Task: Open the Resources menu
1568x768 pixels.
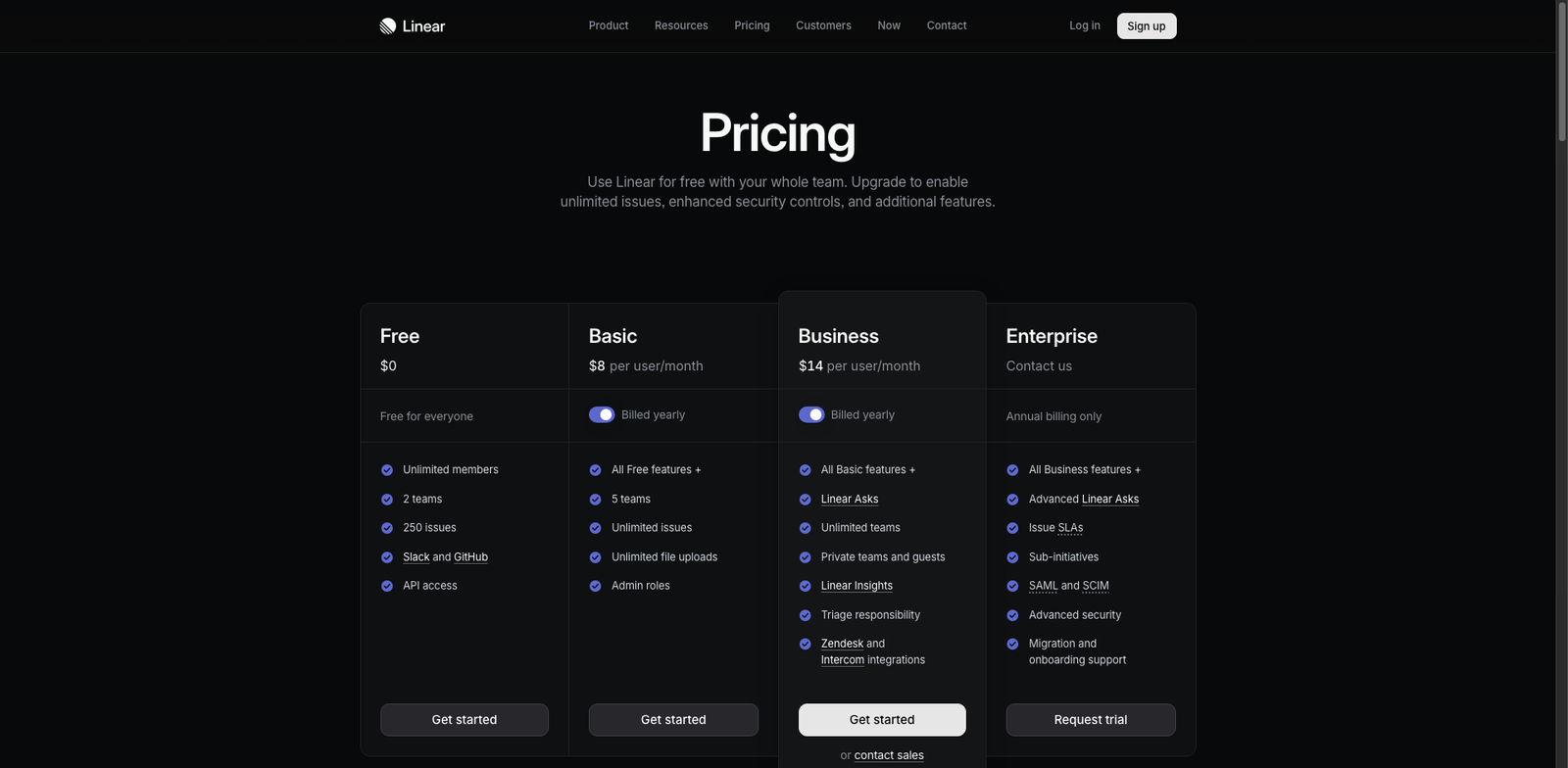Action: tap(680, 25)
